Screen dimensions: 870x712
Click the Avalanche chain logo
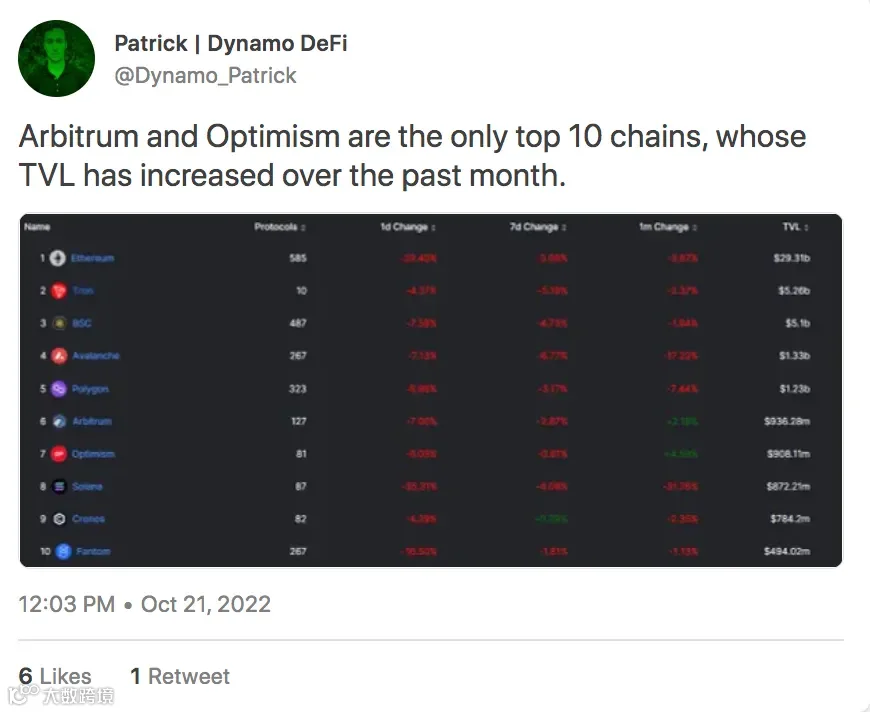point(58,356)
